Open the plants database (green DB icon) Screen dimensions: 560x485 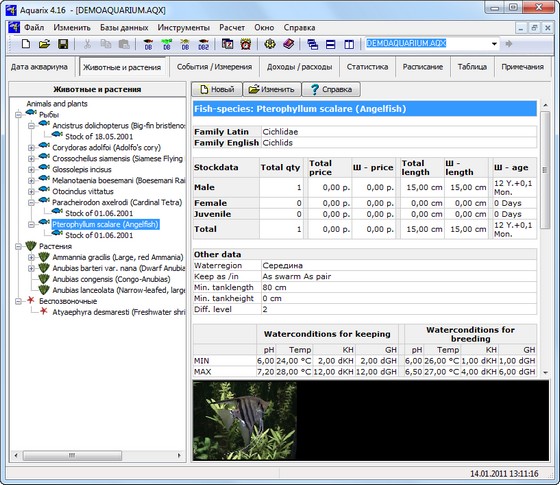pyautogui.click(x=167, y=44)
